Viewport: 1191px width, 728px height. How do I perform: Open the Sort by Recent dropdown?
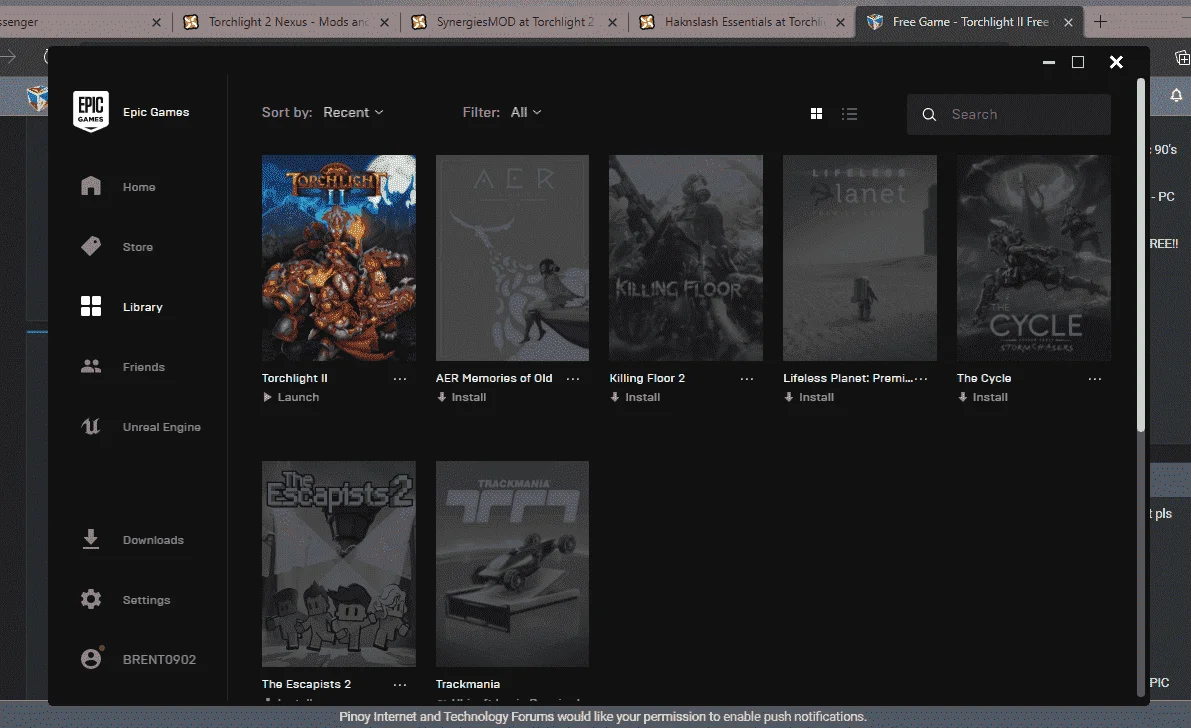(x=353, y=112)
